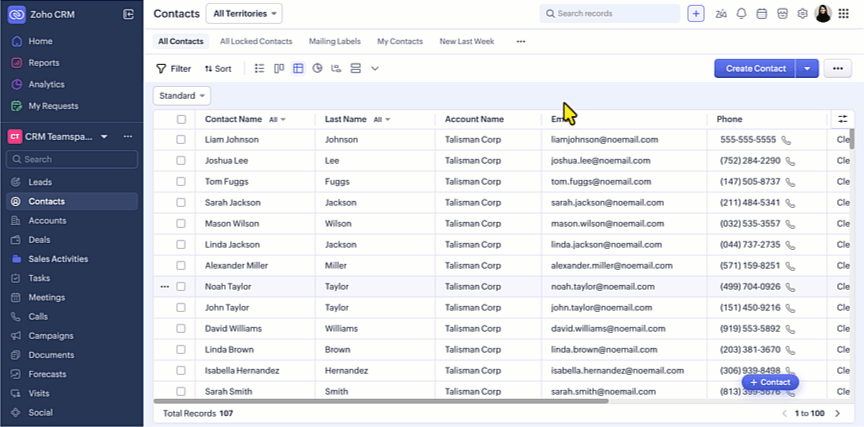Open the calendar icon in top bar
The height and width of the screenshot is (427, 864).
coord(761,14)
